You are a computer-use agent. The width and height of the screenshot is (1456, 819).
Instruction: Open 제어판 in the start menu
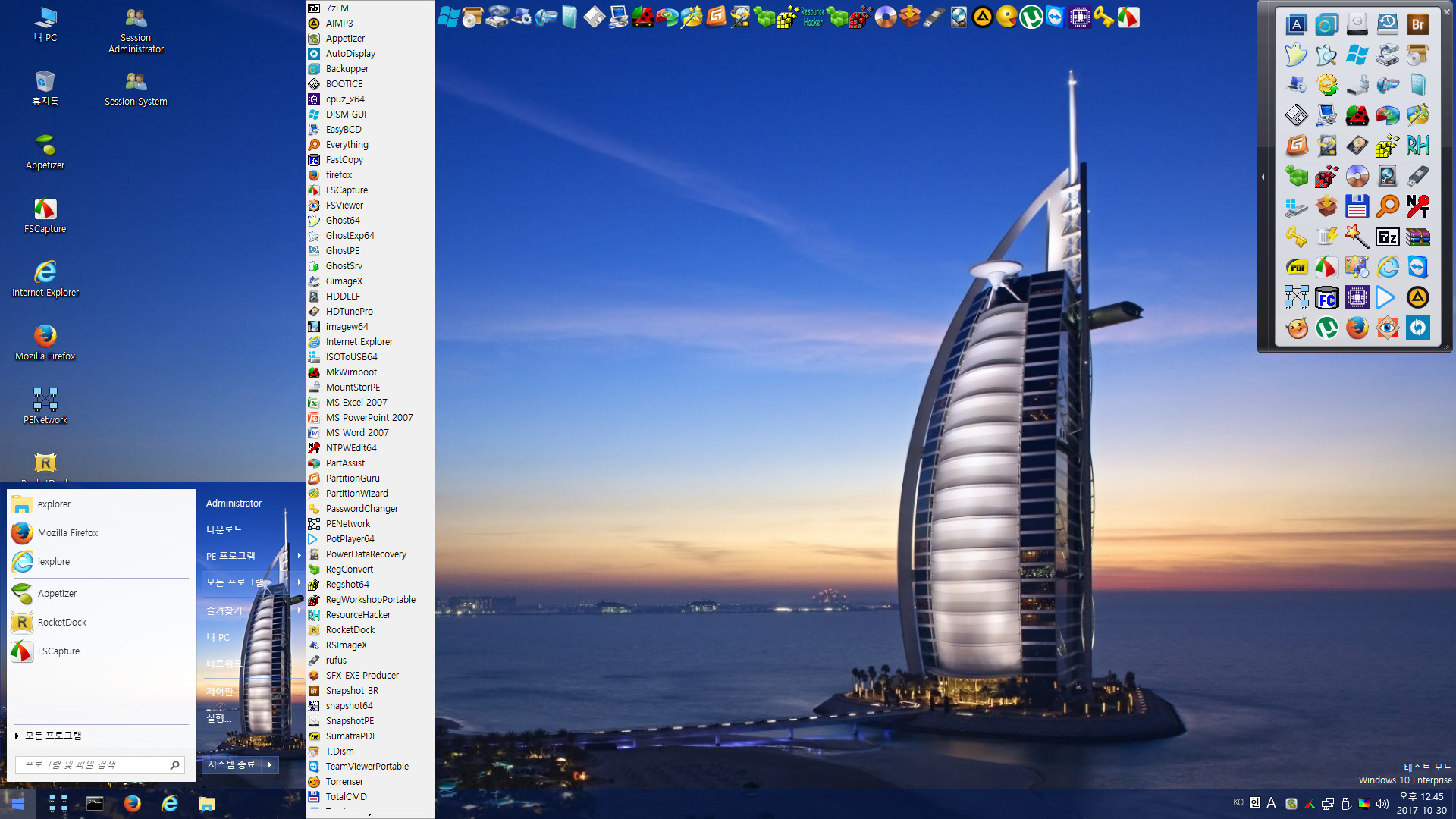(220, 692)
